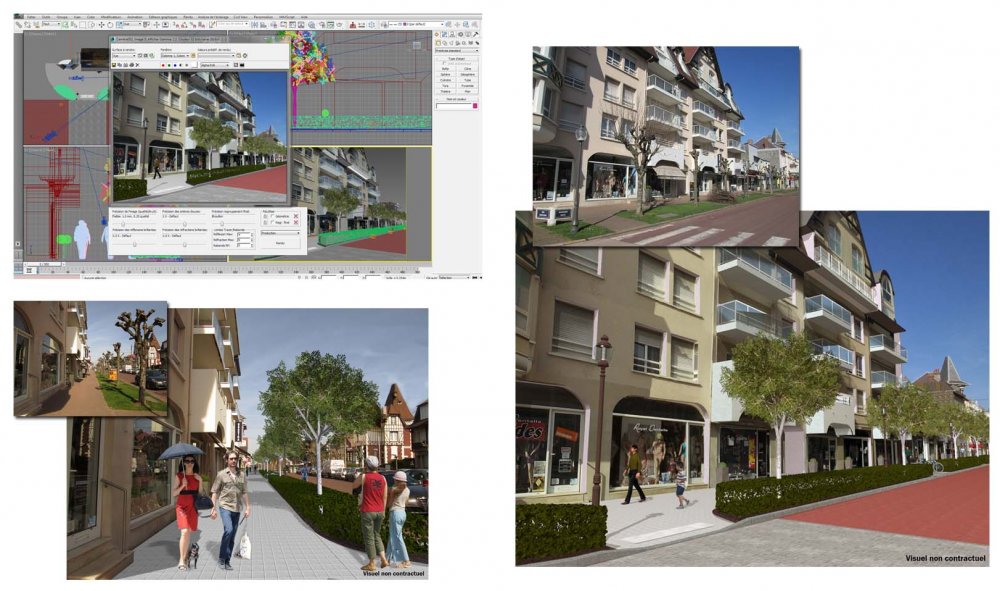Image resolution: width=1000 pixels, height=591 pixels.
Task: Toggle the Rég. final checkbox
Action: (272, 223)
